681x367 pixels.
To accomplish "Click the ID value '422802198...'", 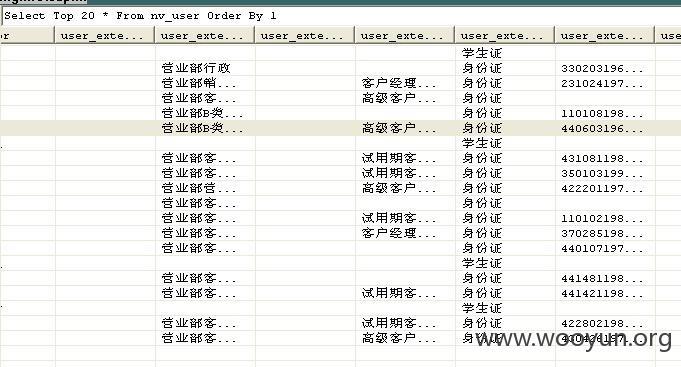I will 602,324.
